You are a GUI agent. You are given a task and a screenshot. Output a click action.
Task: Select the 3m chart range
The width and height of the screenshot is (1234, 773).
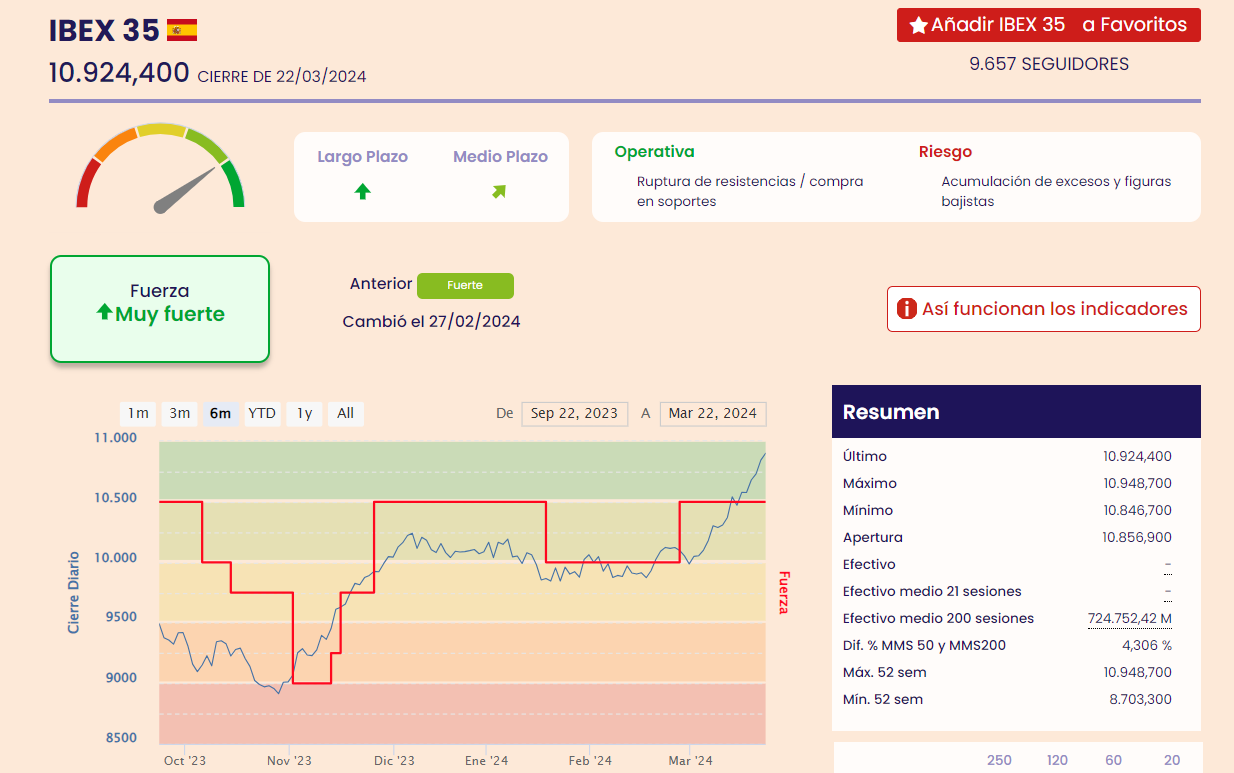point(179,413)
